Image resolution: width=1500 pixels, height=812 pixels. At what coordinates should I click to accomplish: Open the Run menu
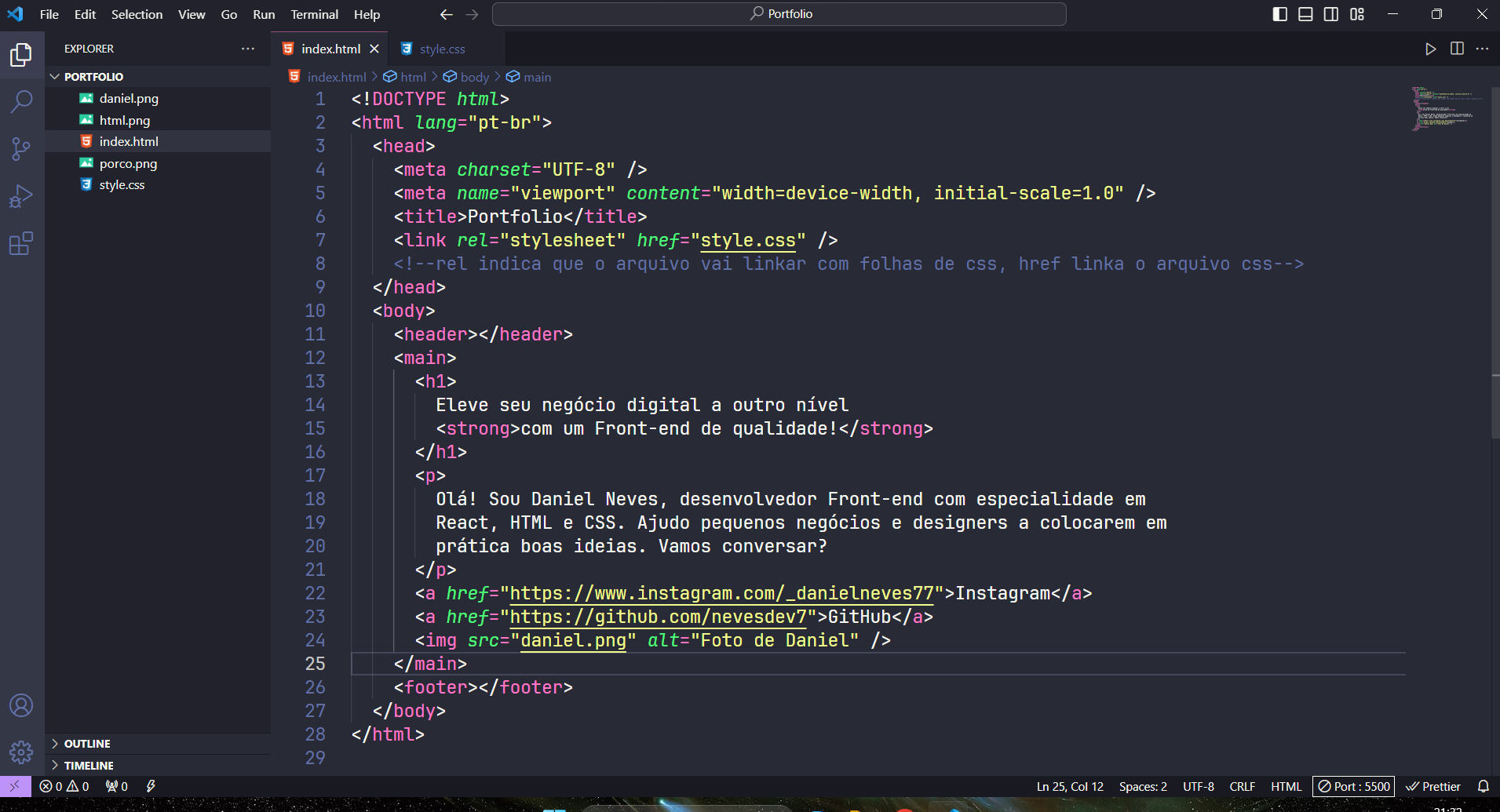click(264, 14)
